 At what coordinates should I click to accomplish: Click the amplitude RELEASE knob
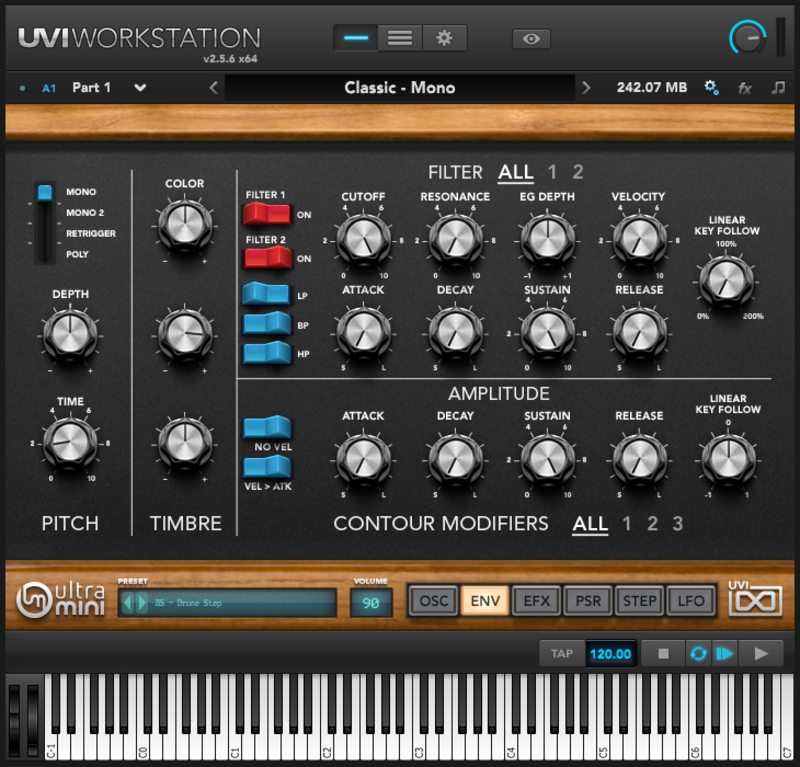(639, 459)
